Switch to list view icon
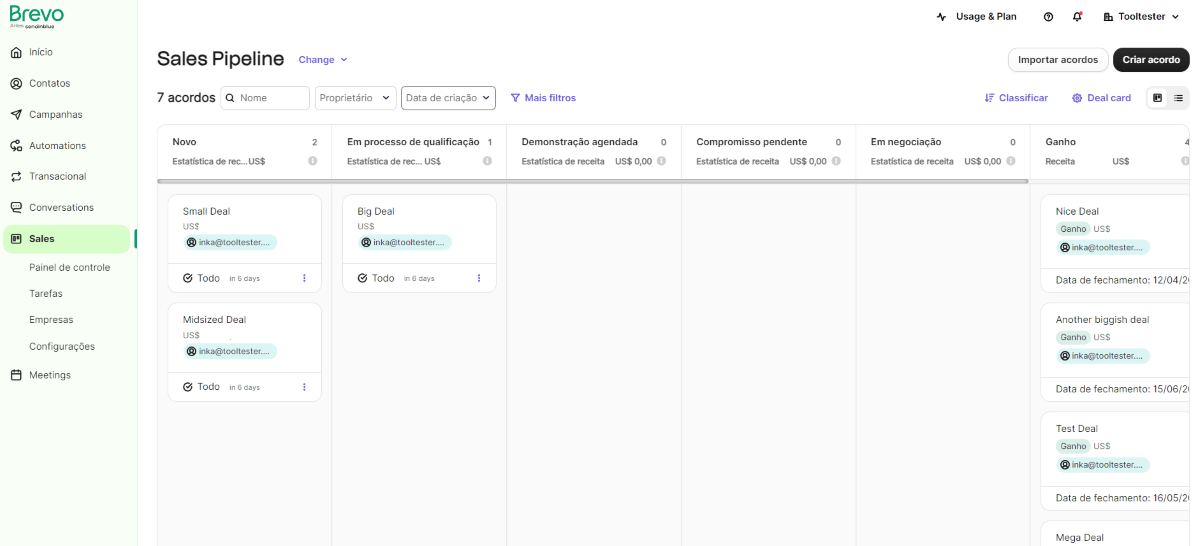The width and height of the screenshot is (1200, 546). pos(1179,98)
